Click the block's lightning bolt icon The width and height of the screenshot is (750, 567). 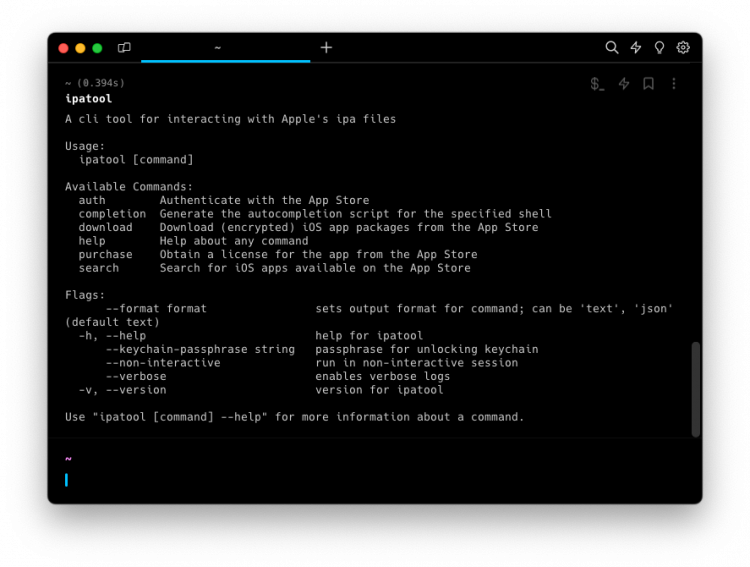624,84
